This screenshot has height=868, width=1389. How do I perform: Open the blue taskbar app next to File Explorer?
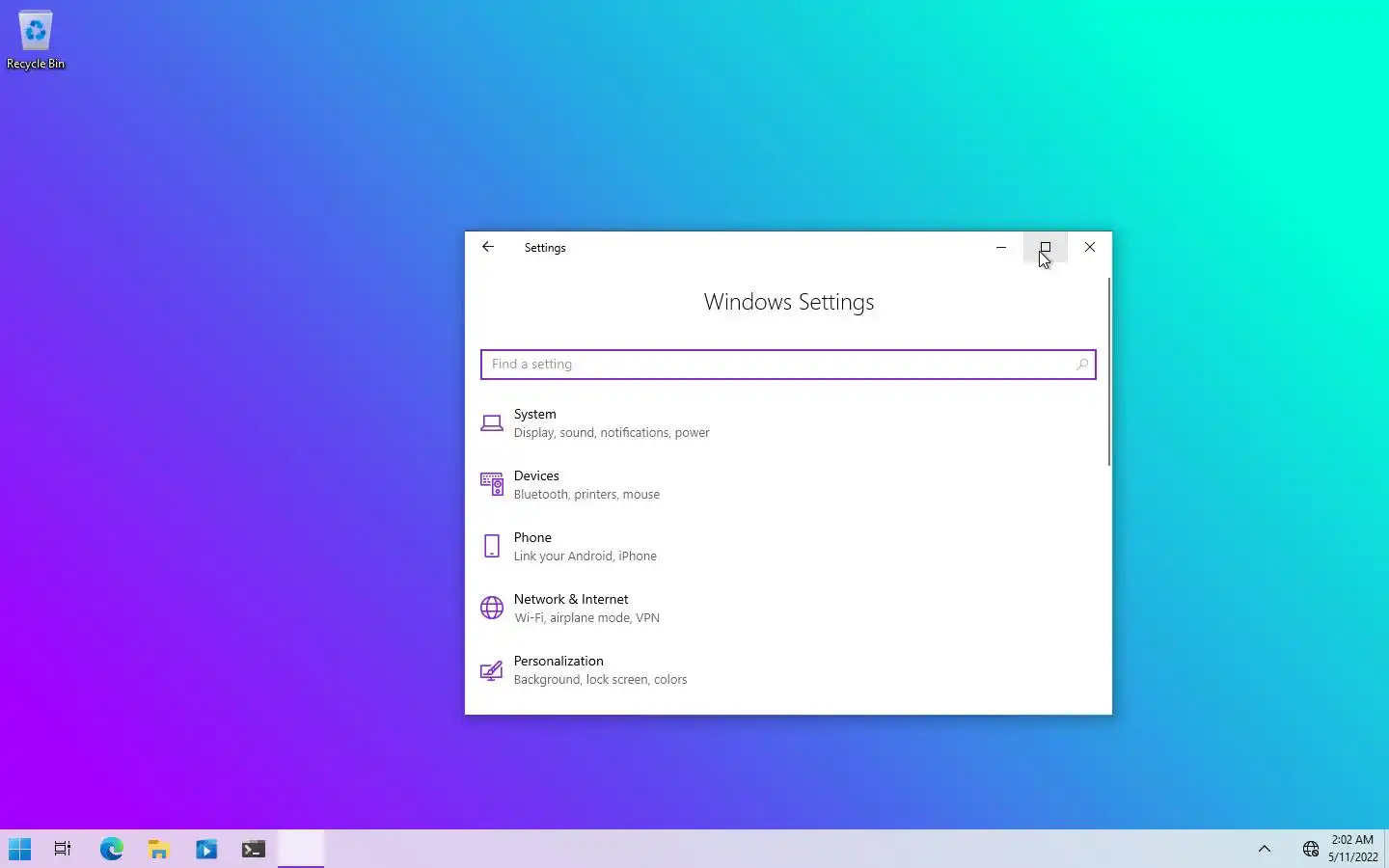[x=206, y=849]
